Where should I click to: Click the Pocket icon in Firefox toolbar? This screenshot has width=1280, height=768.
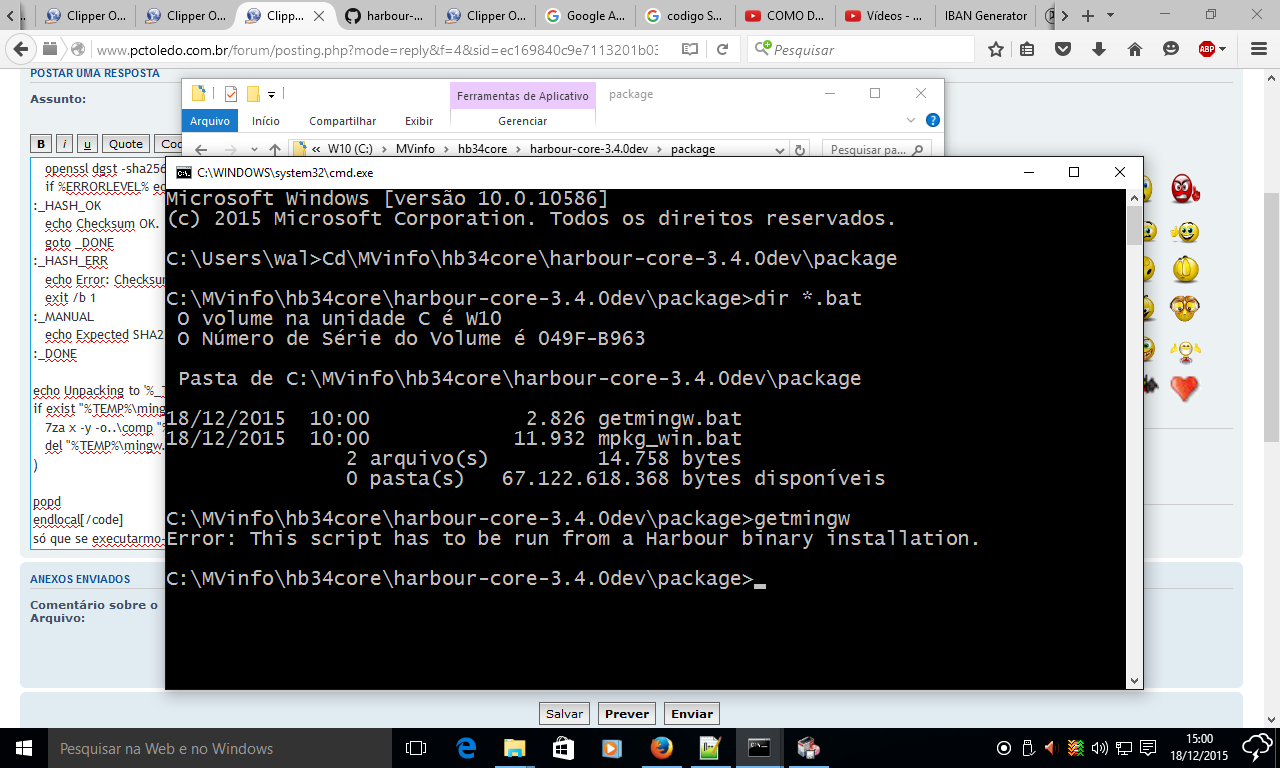point(1063,49)
